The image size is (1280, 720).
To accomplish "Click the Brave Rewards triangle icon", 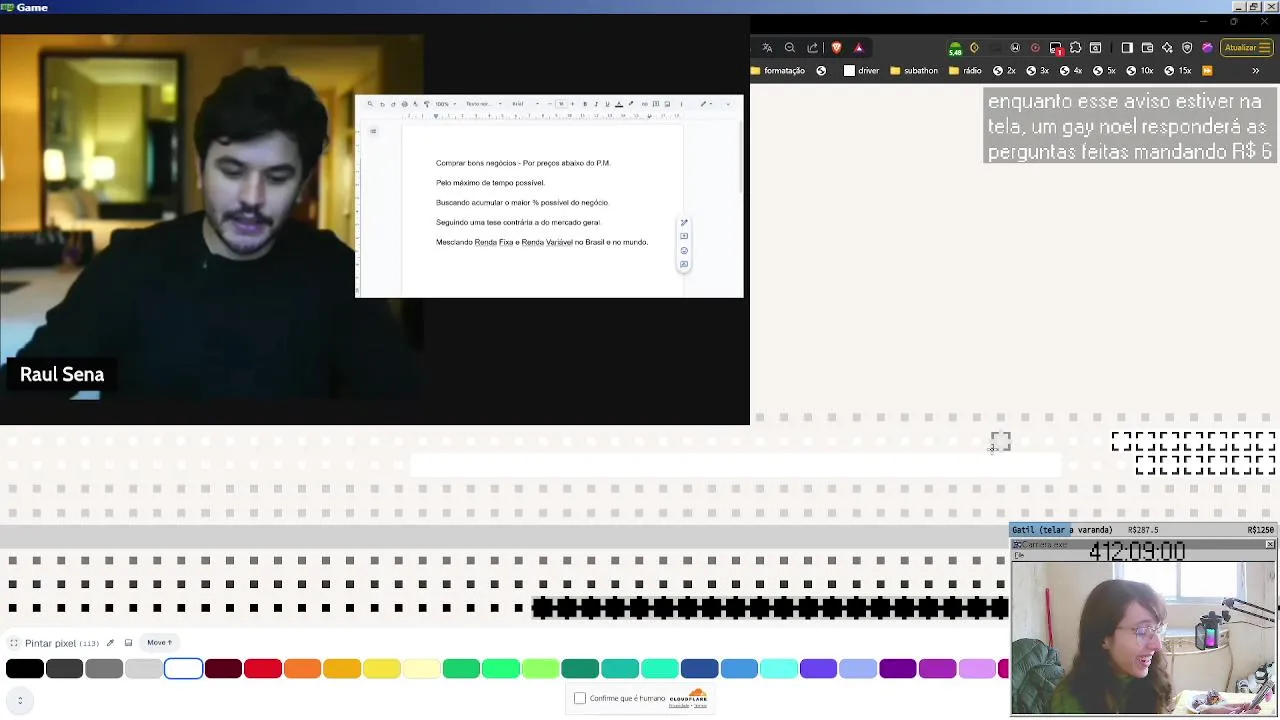I will [858, 47].
